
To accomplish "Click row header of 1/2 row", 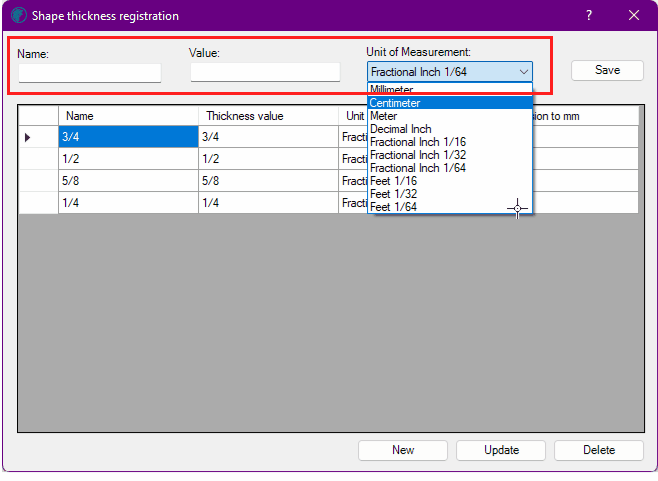I will pyautogui.click(x=38, y=159).
